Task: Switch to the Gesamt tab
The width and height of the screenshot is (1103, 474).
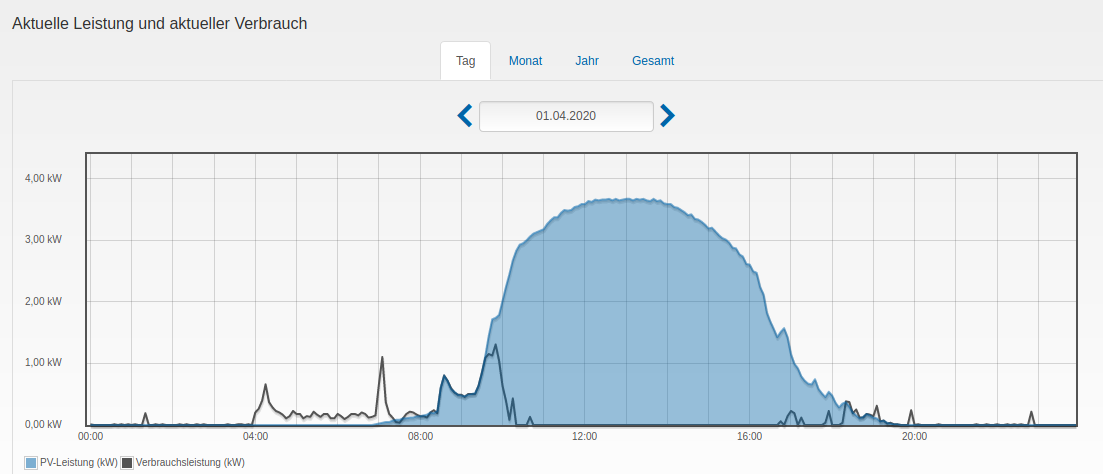Action: point(653,60)
